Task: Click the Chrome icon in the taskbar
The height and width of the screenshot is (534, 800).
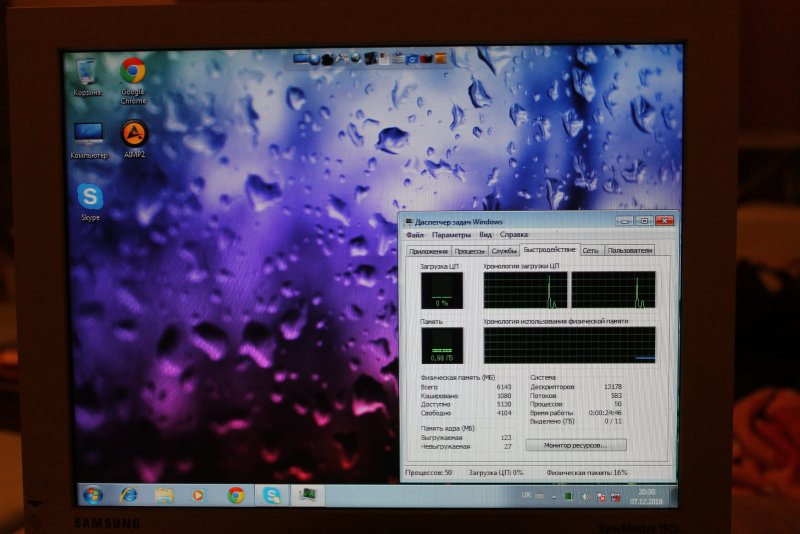Action: (236, 495)
